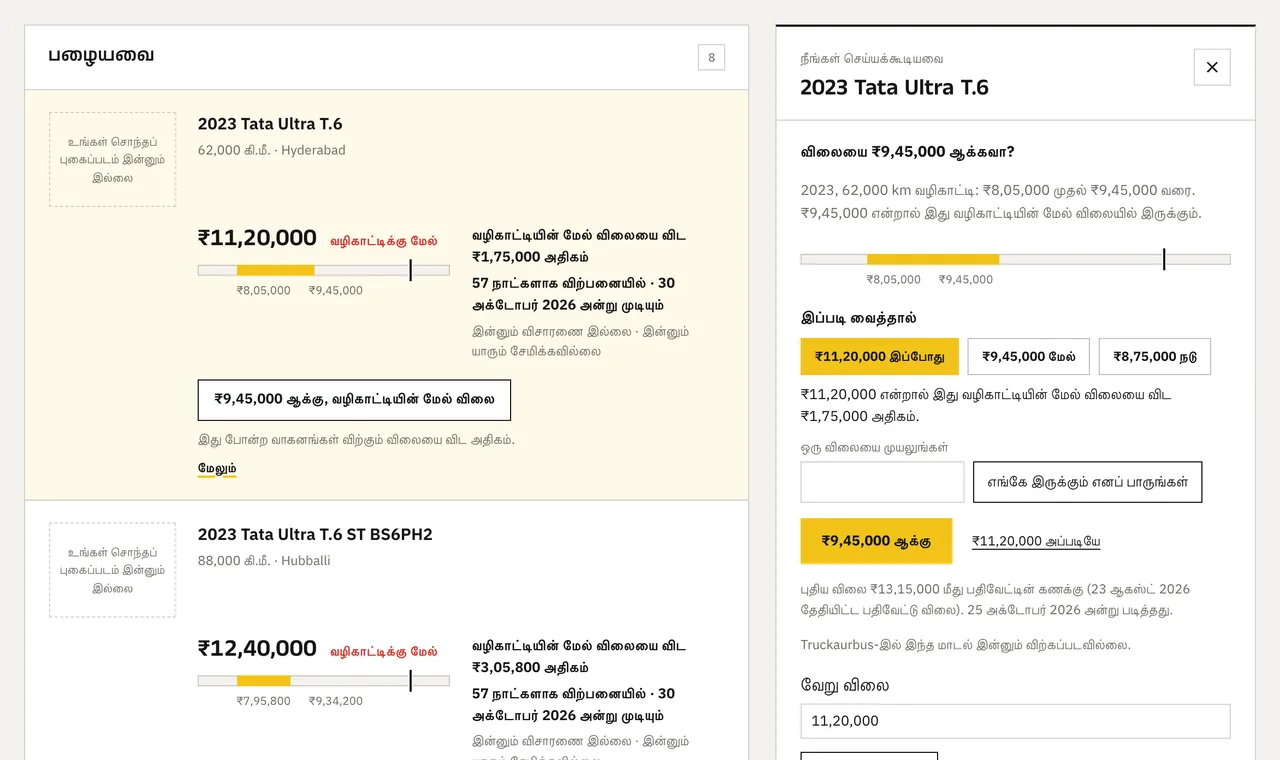1280x760 pixels.
Task: Click the '88,000 கி.மீ. · Hubballi' text
Action: [264, 560]
